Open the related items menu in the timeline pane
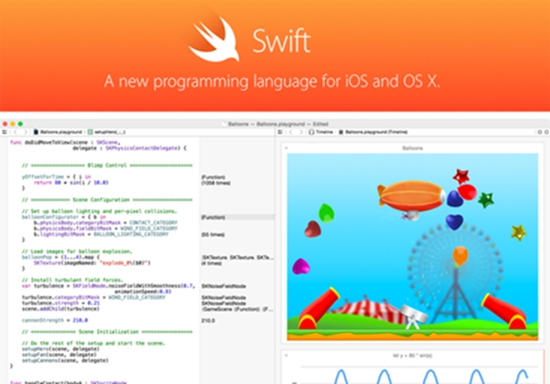Viewport: 550px width, 384px height. pos(280,132)
